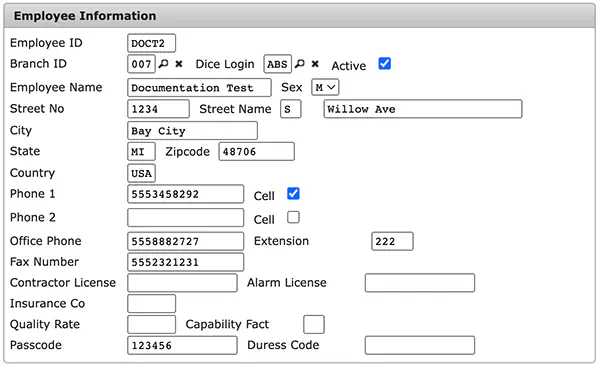600x367 pixels.
Task: Toggle the Phone 1 Cell checkbox
Action: (293, 194)
